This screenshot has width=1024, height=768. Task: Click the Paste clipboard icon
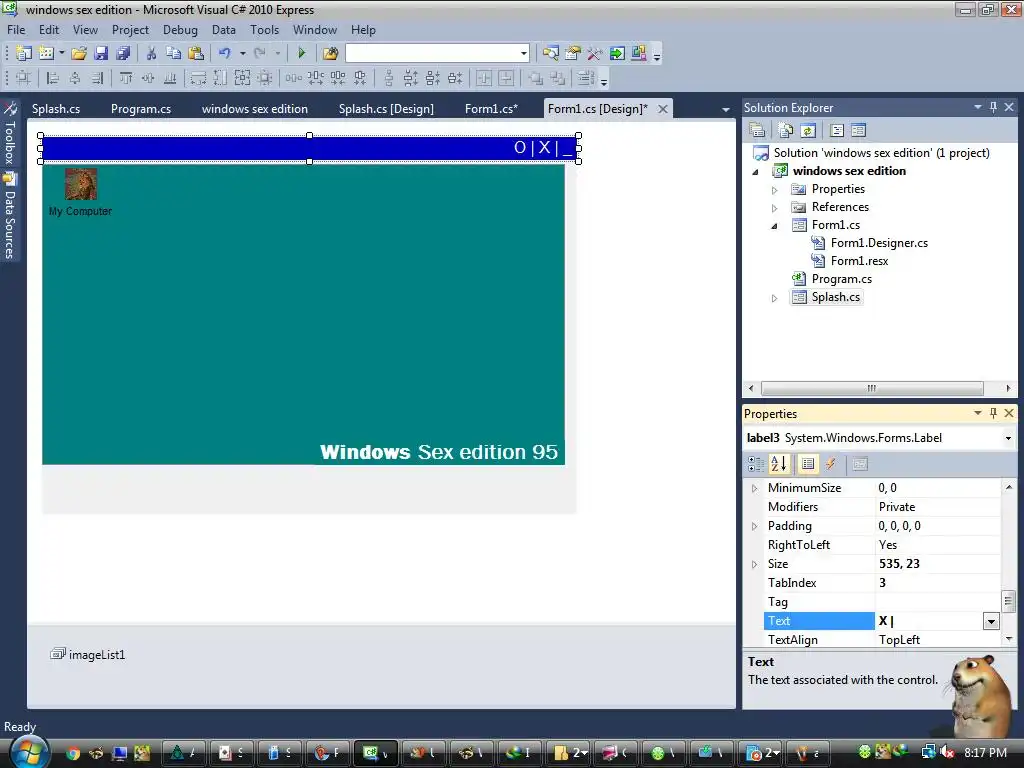coord(195,54)
